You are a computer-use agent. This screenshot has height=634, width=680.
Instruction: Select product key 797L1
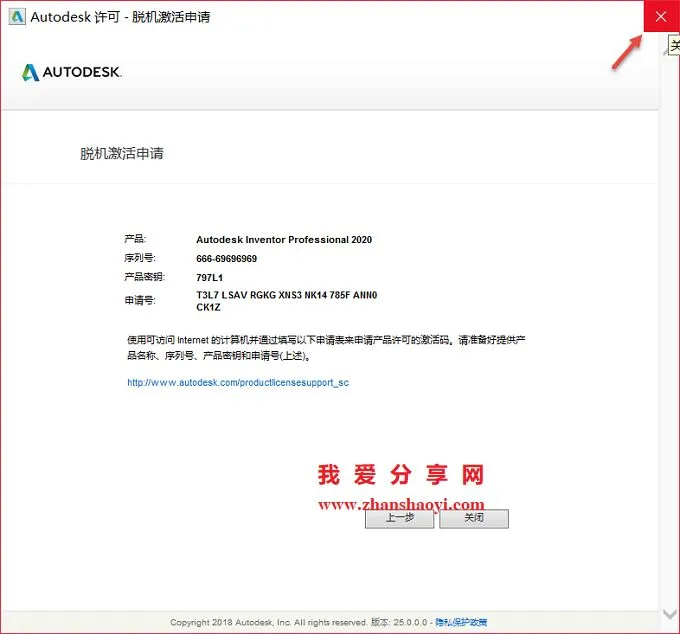click(x=209, y=278)
